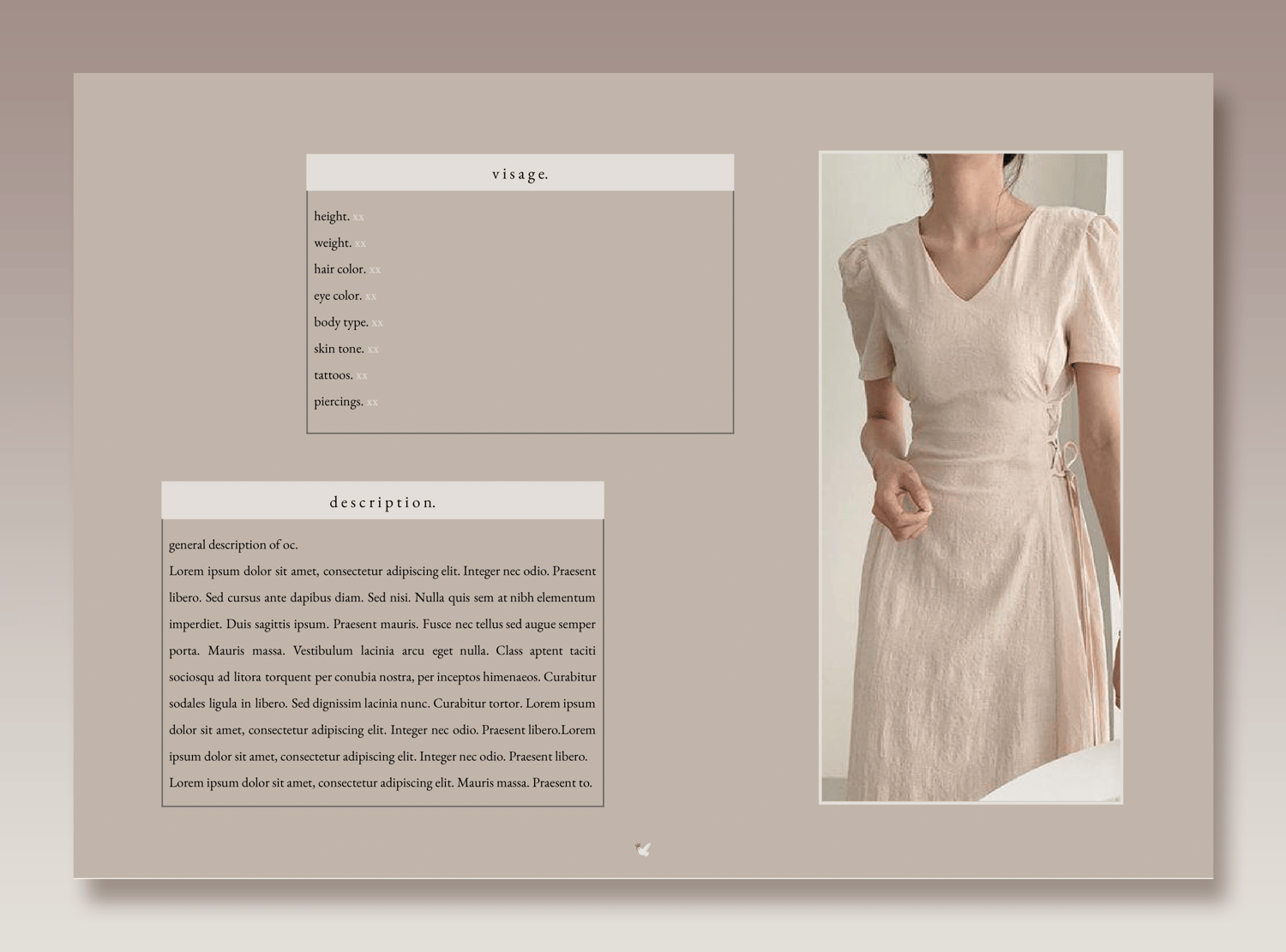Click the small dove icon at page bottom
Image resolution: width=1286 pixels, height=952 pixels.
coord(643,849)
